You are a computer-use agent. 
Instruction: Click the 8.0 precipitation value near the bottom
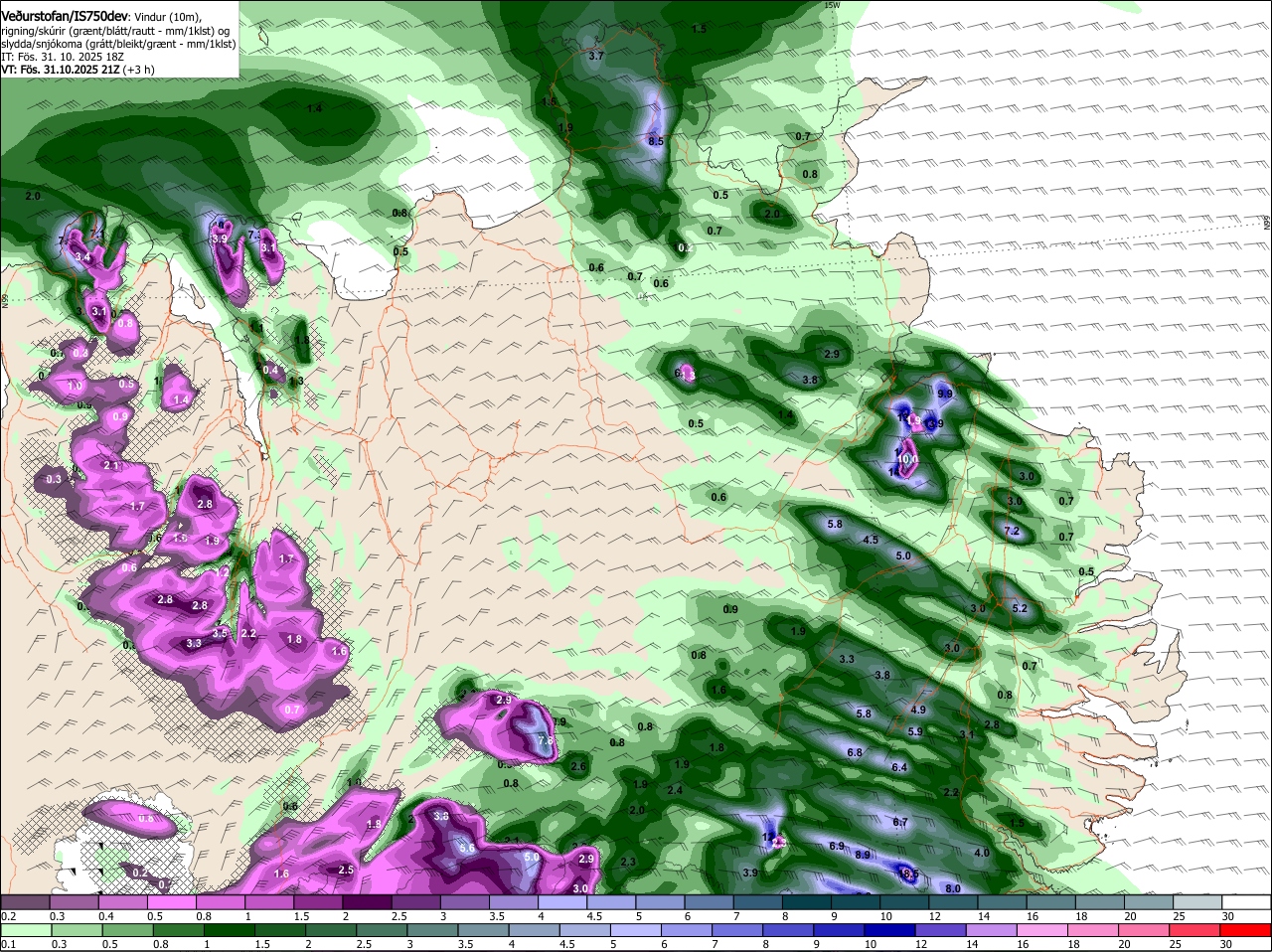click(x=952, y=888)
